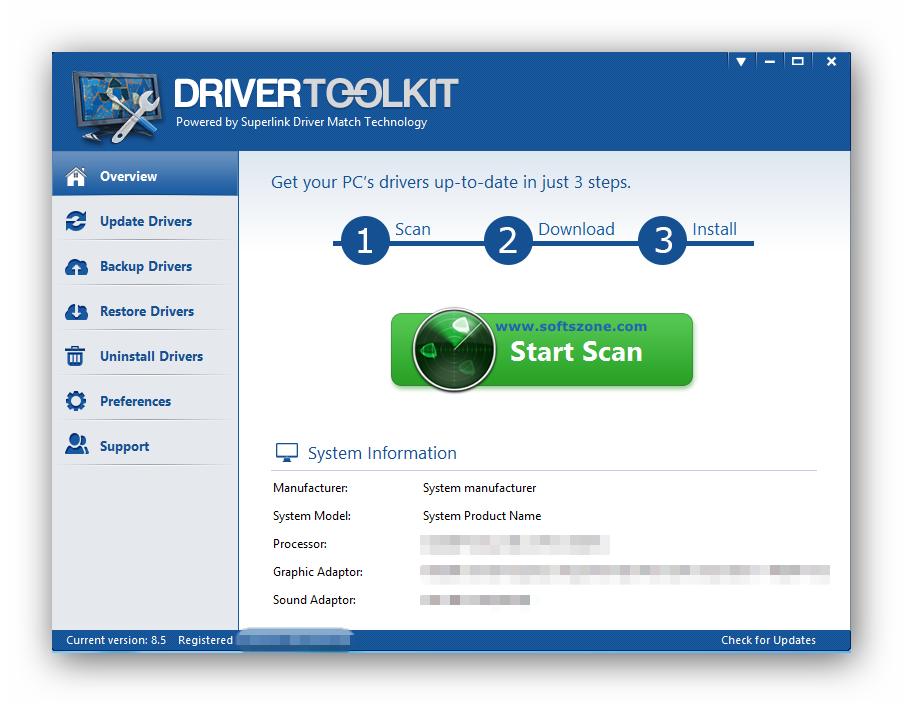Click the Processor: label

click(299, 544)
